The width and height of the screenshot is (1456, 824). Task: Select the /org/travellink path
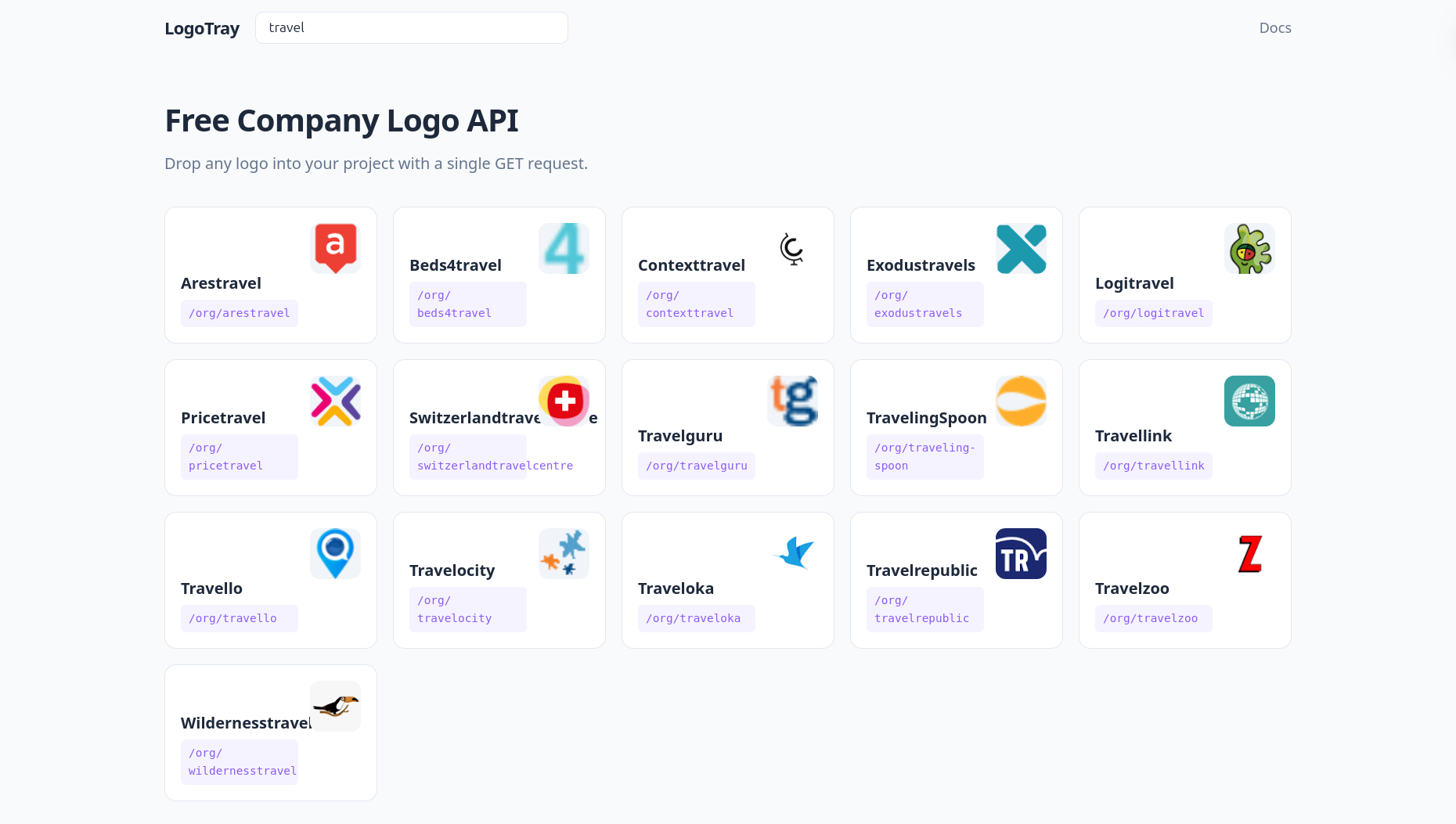pos(1154,466)
